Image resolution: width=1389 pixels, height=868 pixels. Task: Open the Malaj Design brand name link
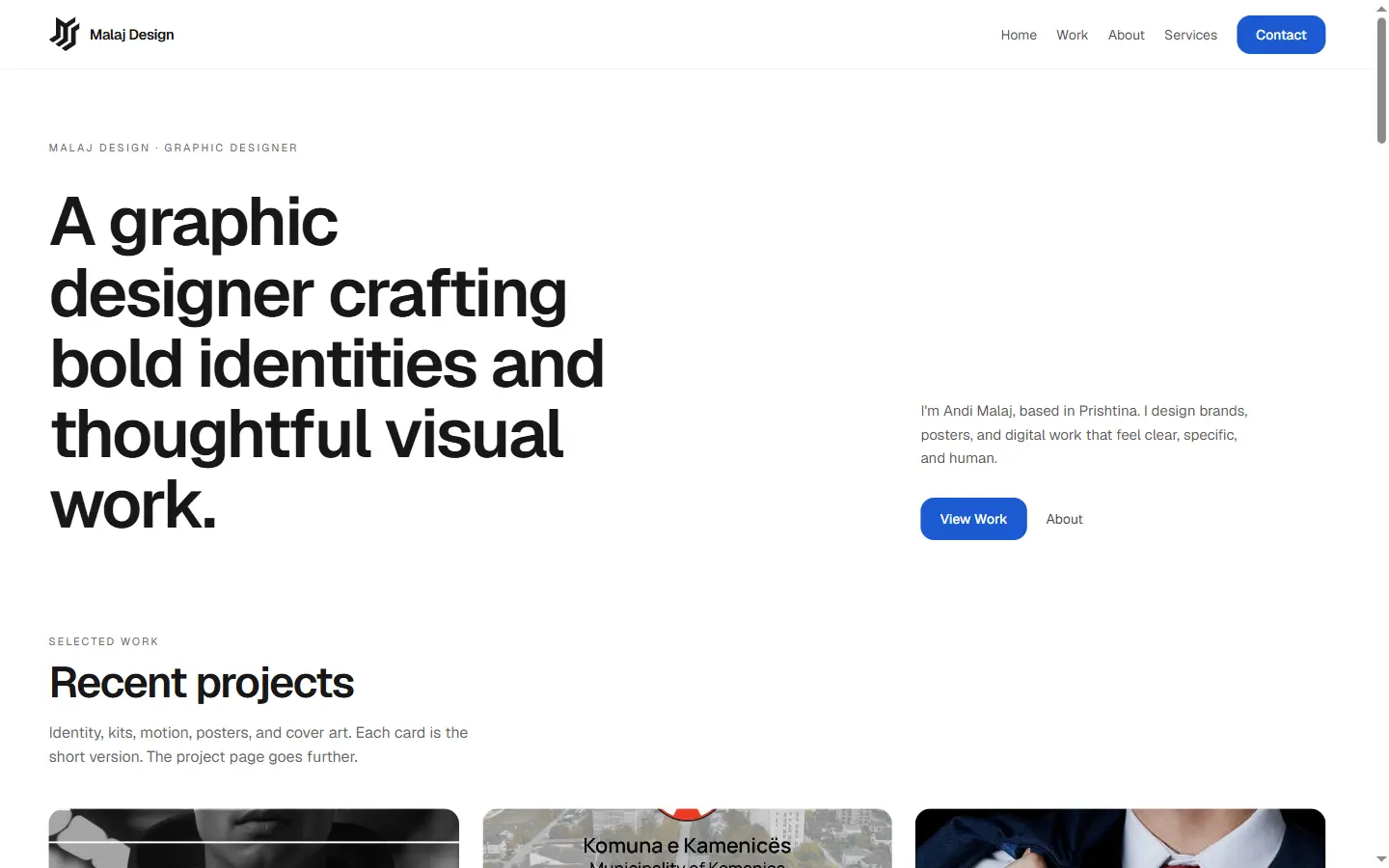[x=132, y=35]
